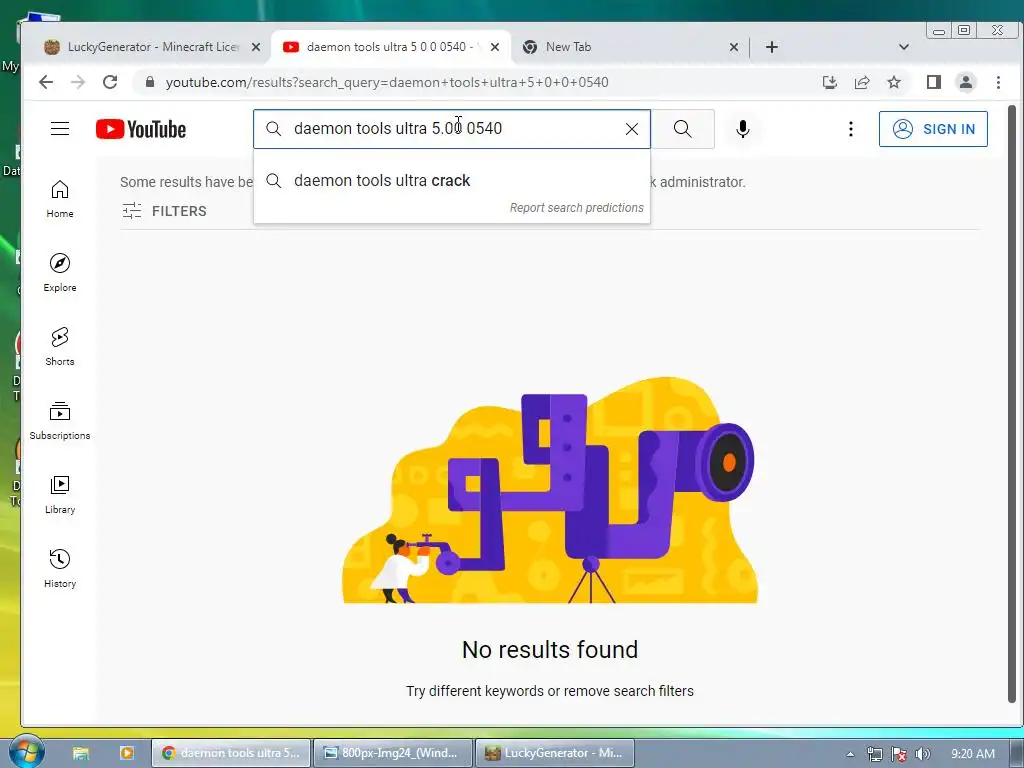The width and height of the screenshot is (1024, 768).
Task: Open the Windows Start orb
Action: click(x=26, y=752)
